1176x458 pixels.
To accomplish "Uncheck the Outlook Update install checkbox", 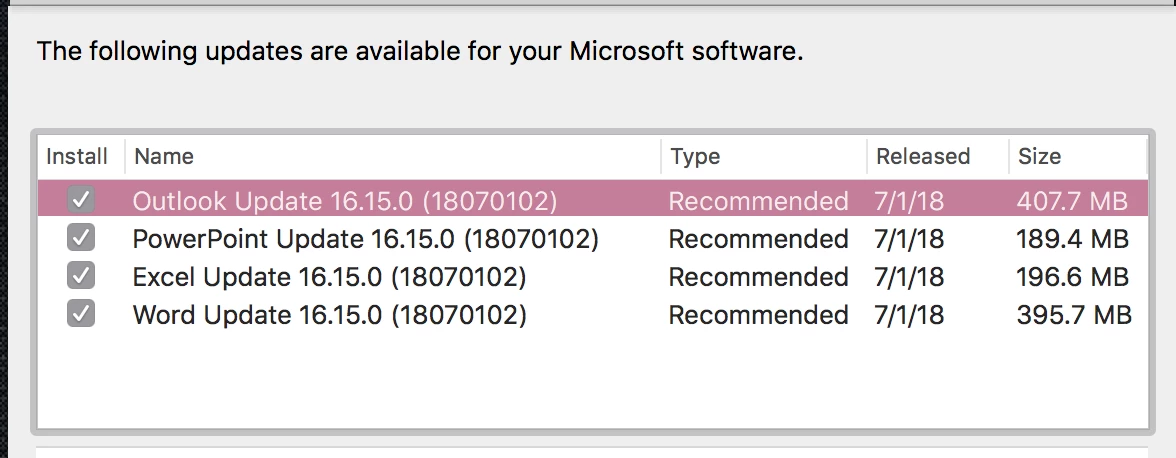I will [x=81, y=201].
